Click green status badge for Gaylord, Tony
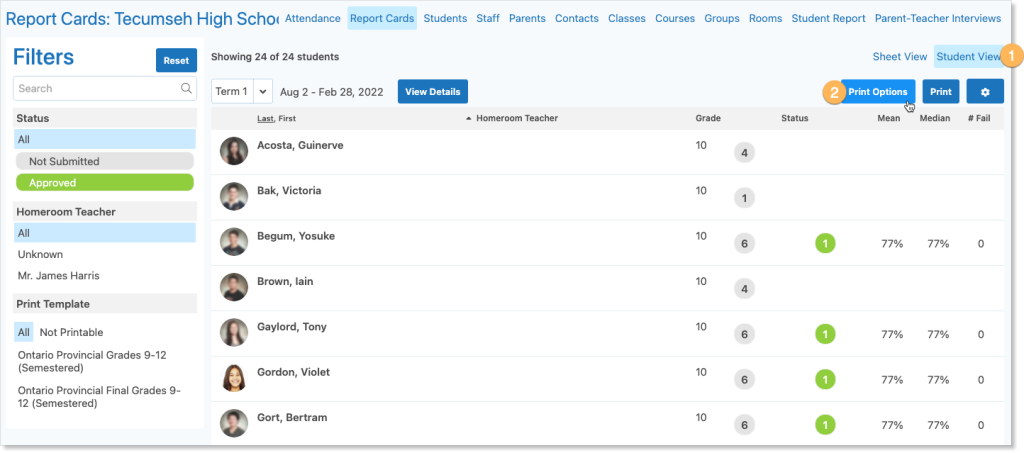 tap(825, 335)
